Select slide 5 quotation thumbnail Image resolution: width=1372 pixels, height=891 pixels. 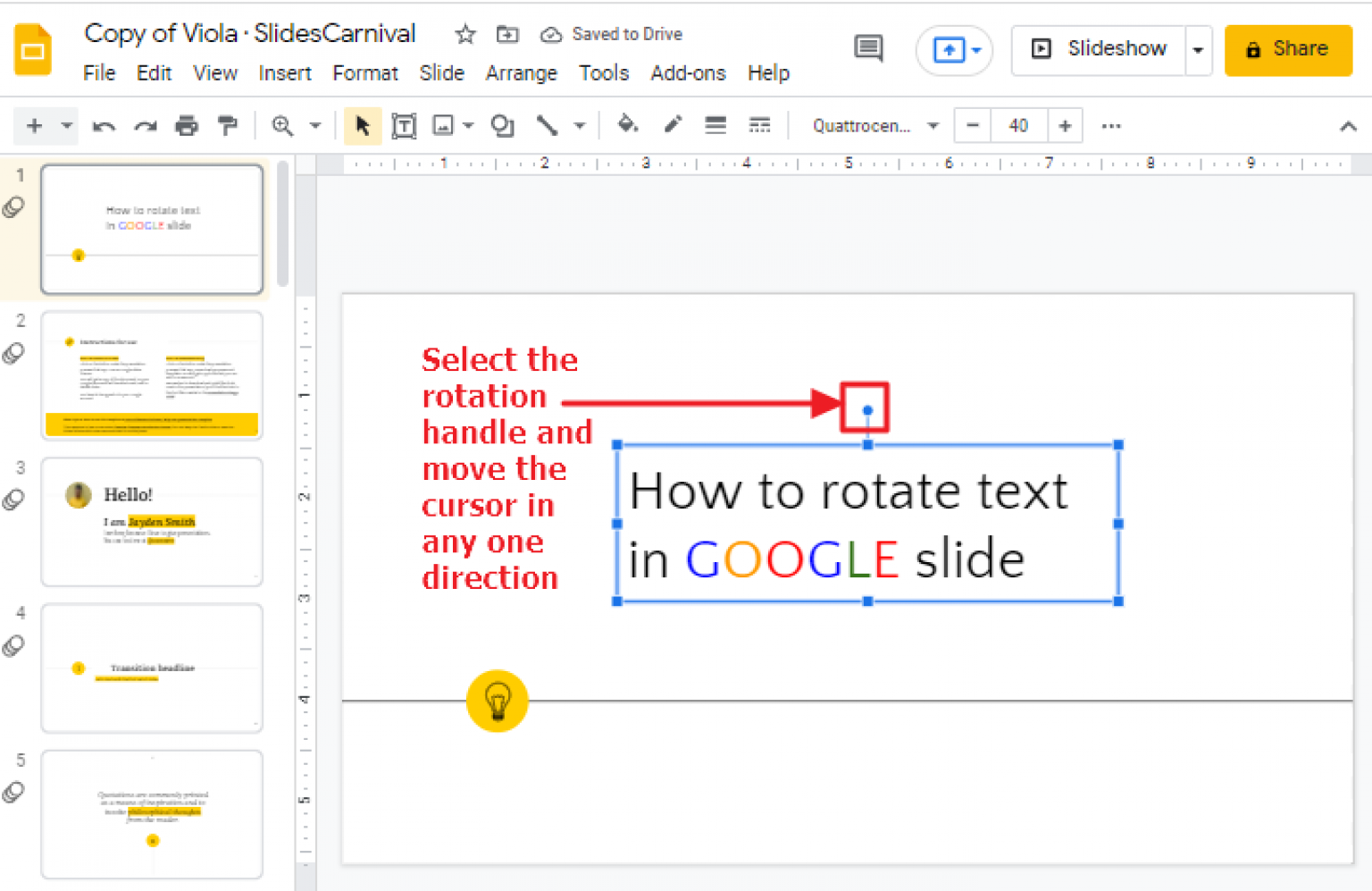152,814
